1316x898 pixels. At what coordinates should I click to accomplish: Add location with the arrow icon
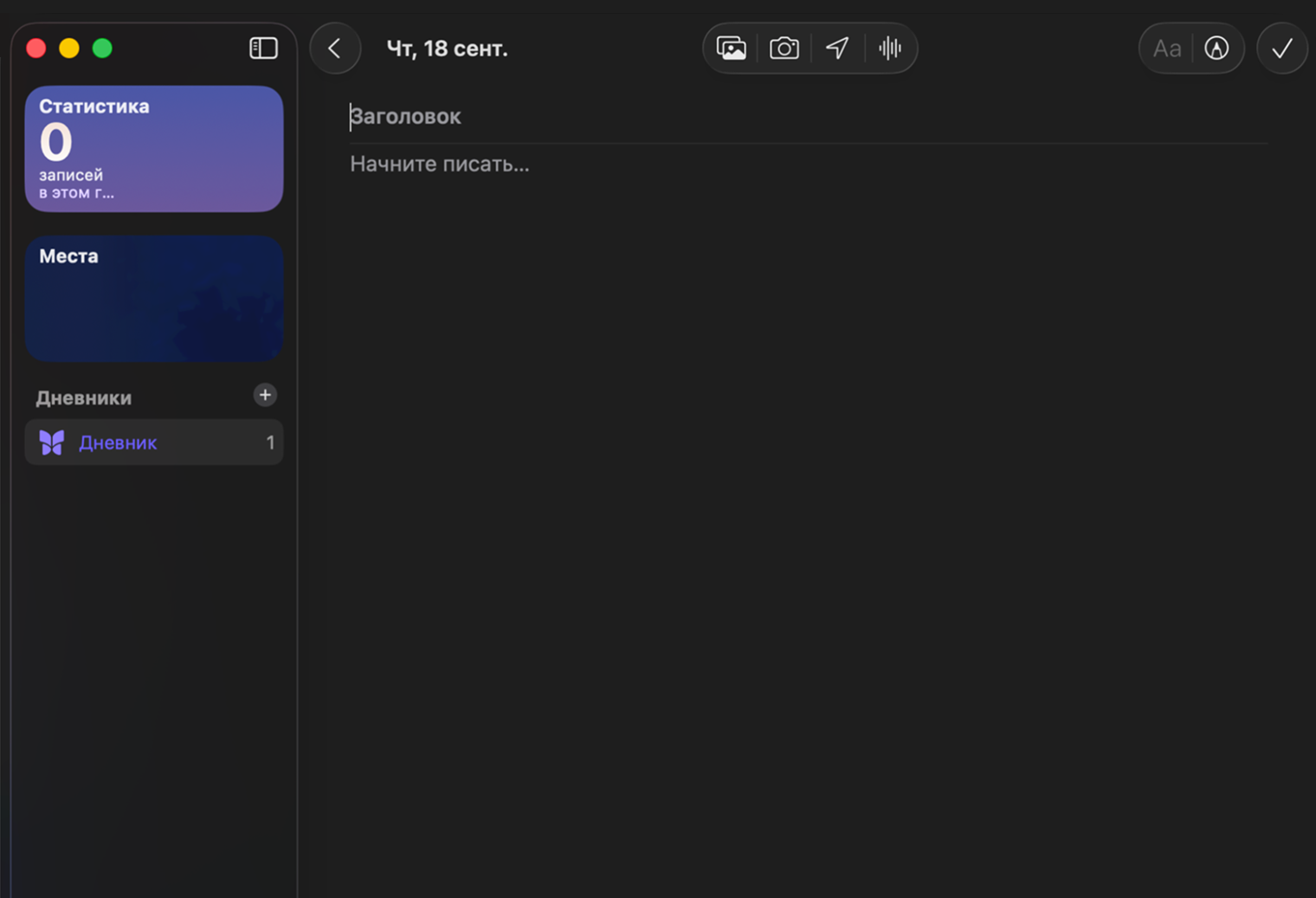(x=837, y=48)
